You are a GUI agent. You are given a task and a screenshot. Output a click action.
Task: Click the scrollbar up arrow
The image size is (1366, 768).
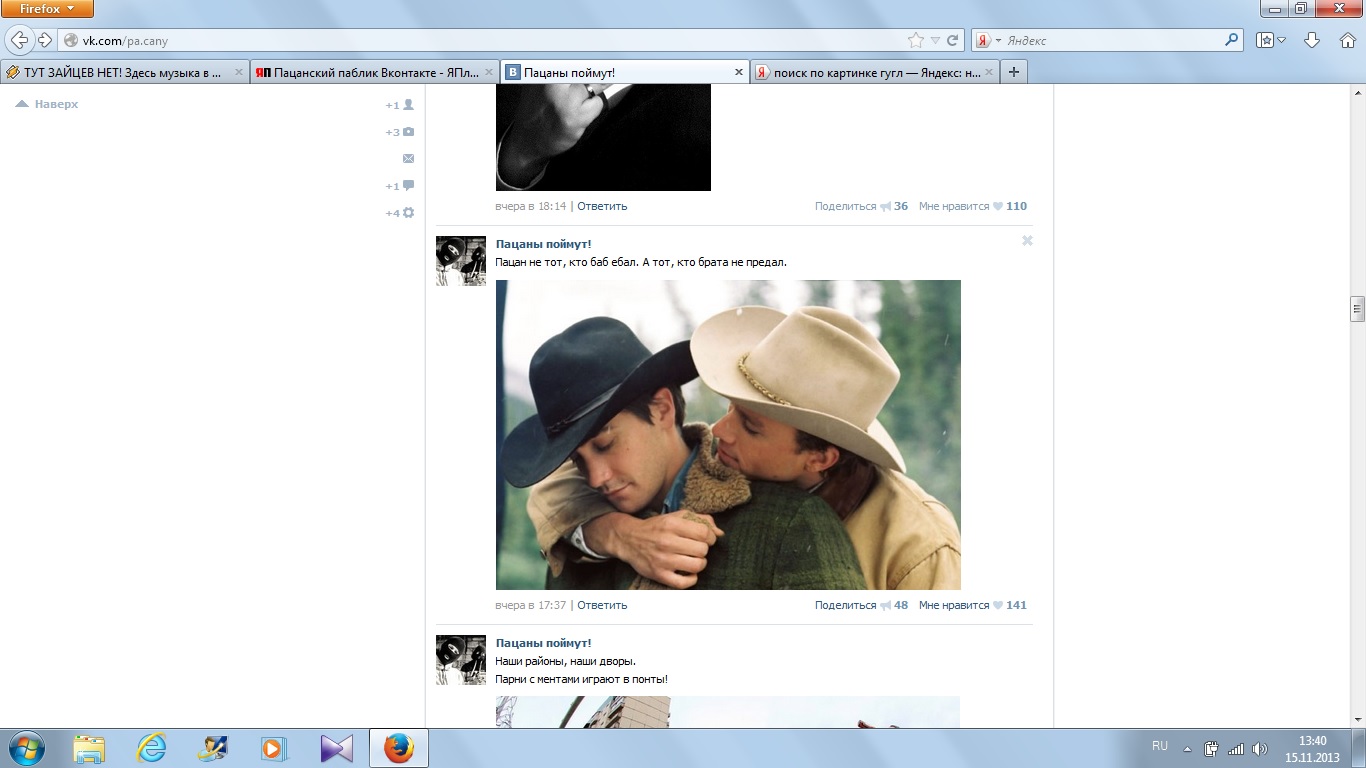[1357, 92]
